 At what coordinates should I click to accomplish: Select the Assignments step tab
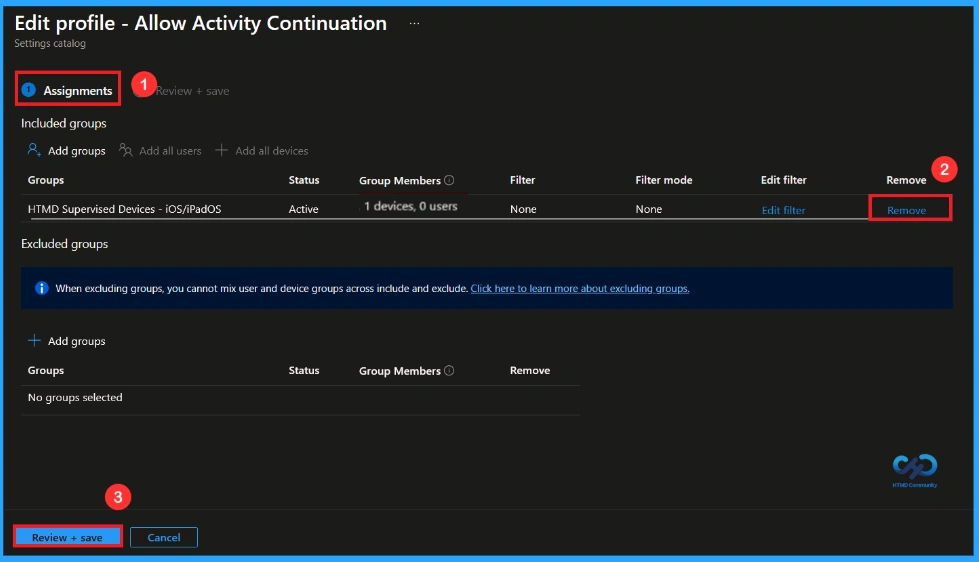[67, 91]
